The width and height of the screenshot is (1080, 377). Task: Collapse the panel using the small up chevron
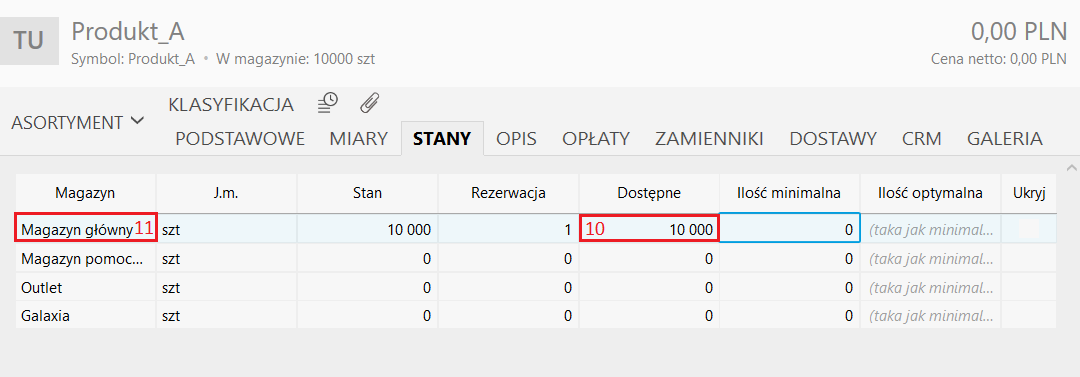tap(1070, 167)
